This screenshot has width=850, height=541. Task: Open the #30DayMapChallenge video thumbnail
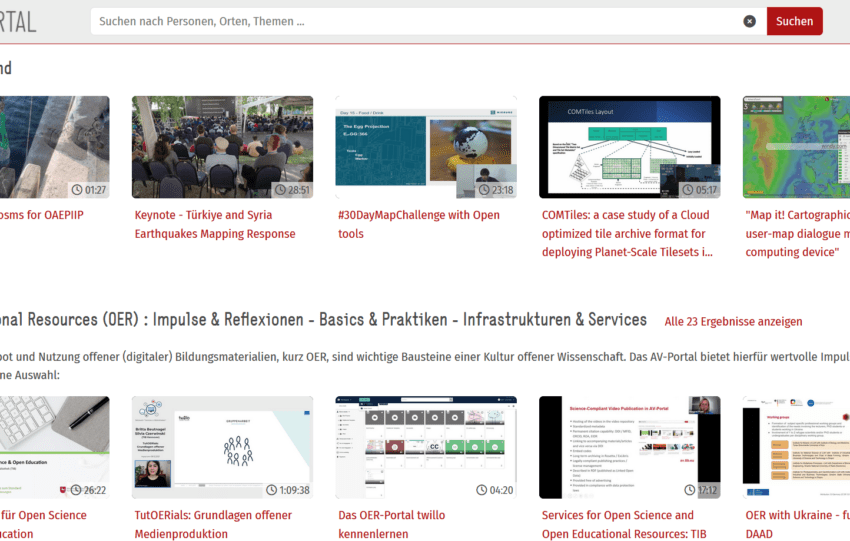point(425,146)
